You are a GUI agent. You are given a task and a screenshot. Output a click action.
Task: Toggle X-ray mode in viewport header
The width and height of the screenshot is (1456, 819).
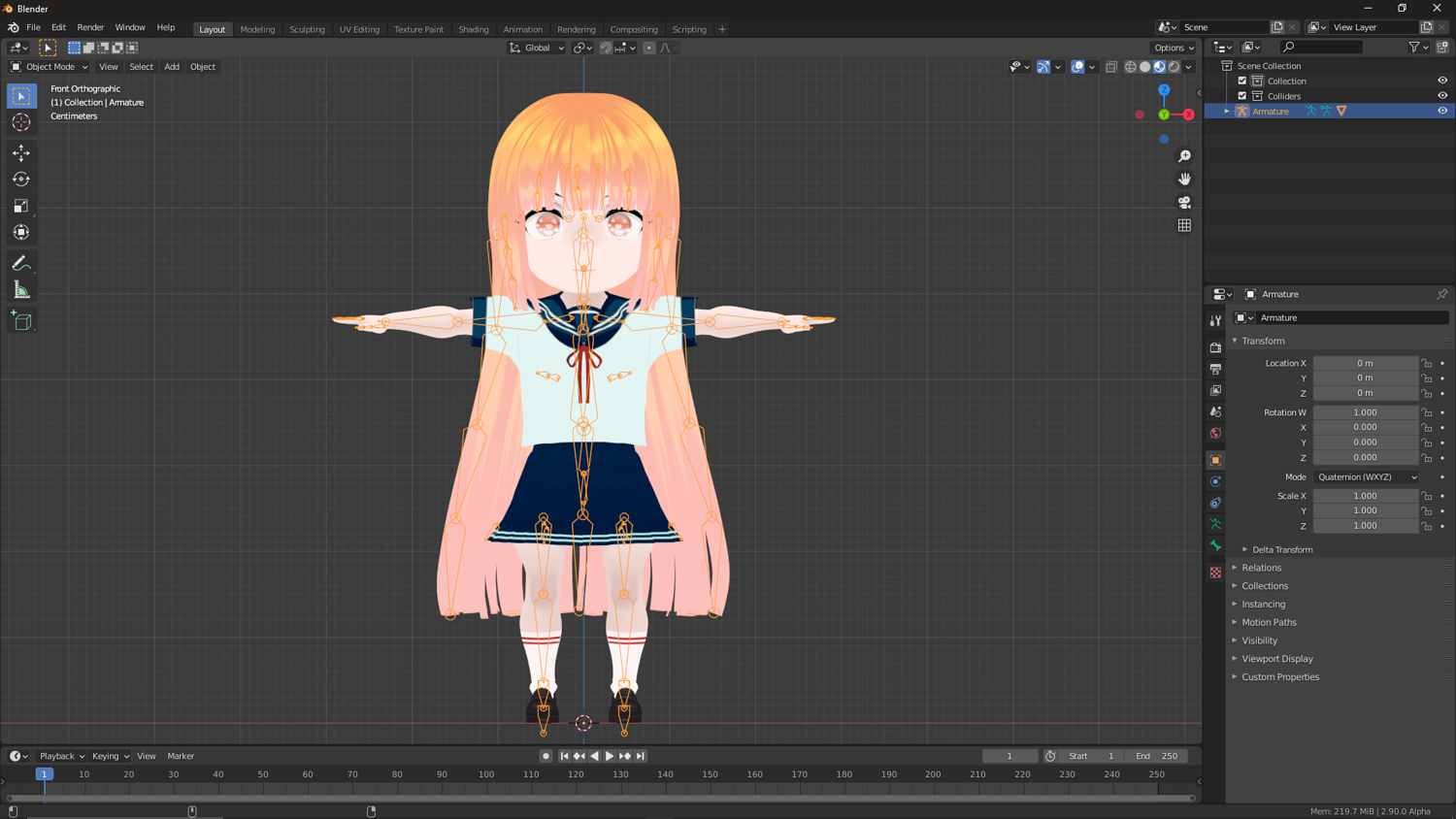1111,67
